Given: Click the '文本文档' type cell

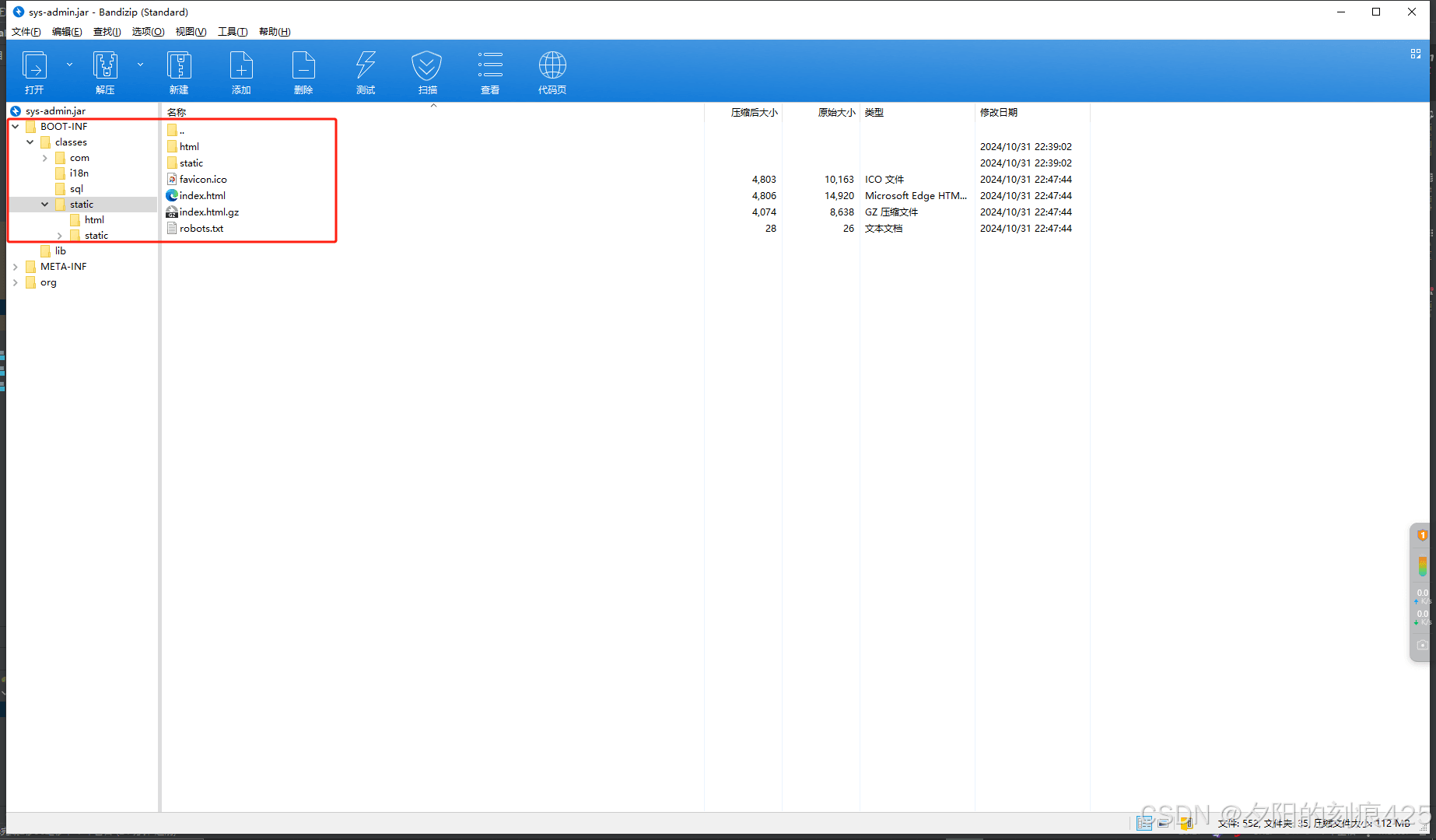Looking at the screenshot, I should click(884, 228).
